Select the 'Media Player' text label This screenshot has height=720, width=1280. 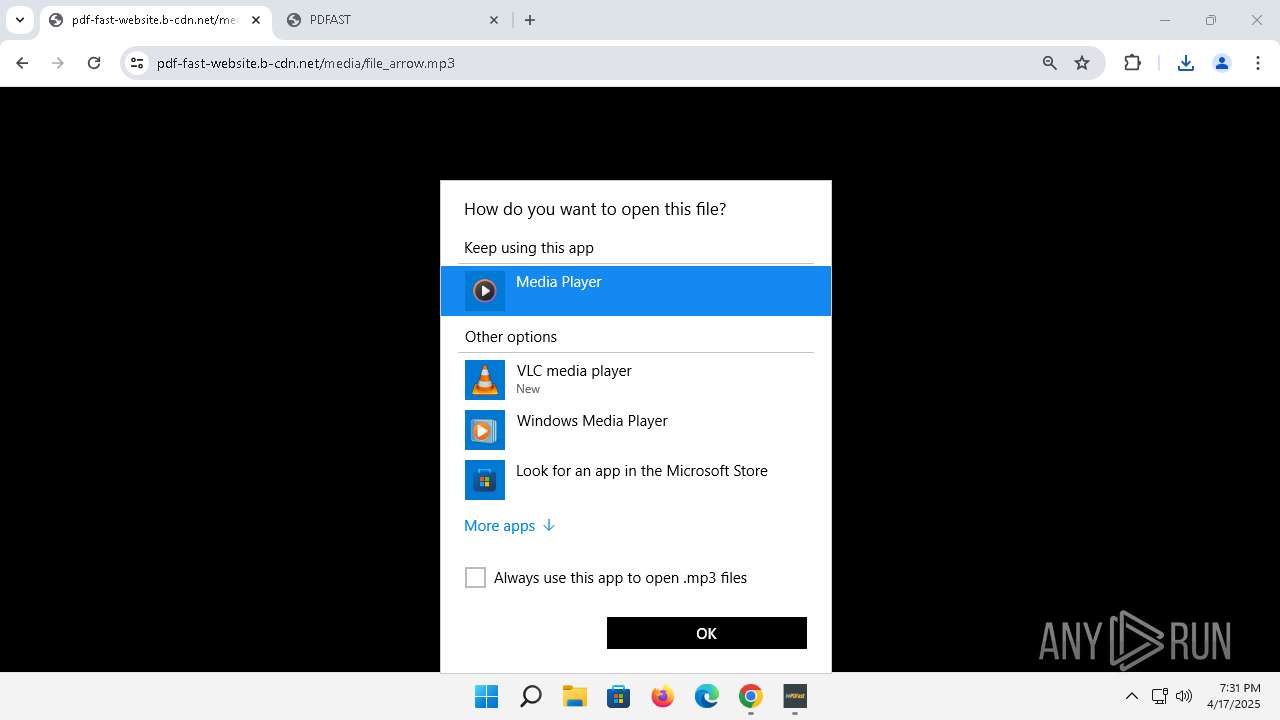(559, 282)
